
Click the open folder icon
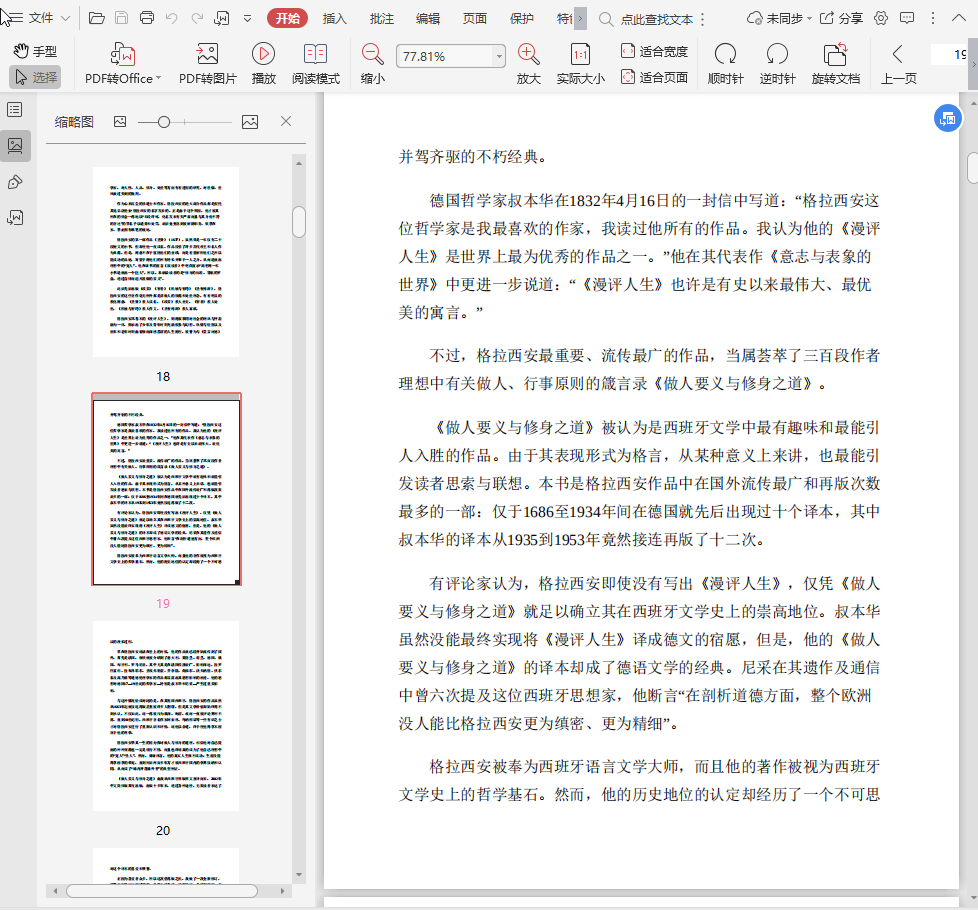coord(97,18)
